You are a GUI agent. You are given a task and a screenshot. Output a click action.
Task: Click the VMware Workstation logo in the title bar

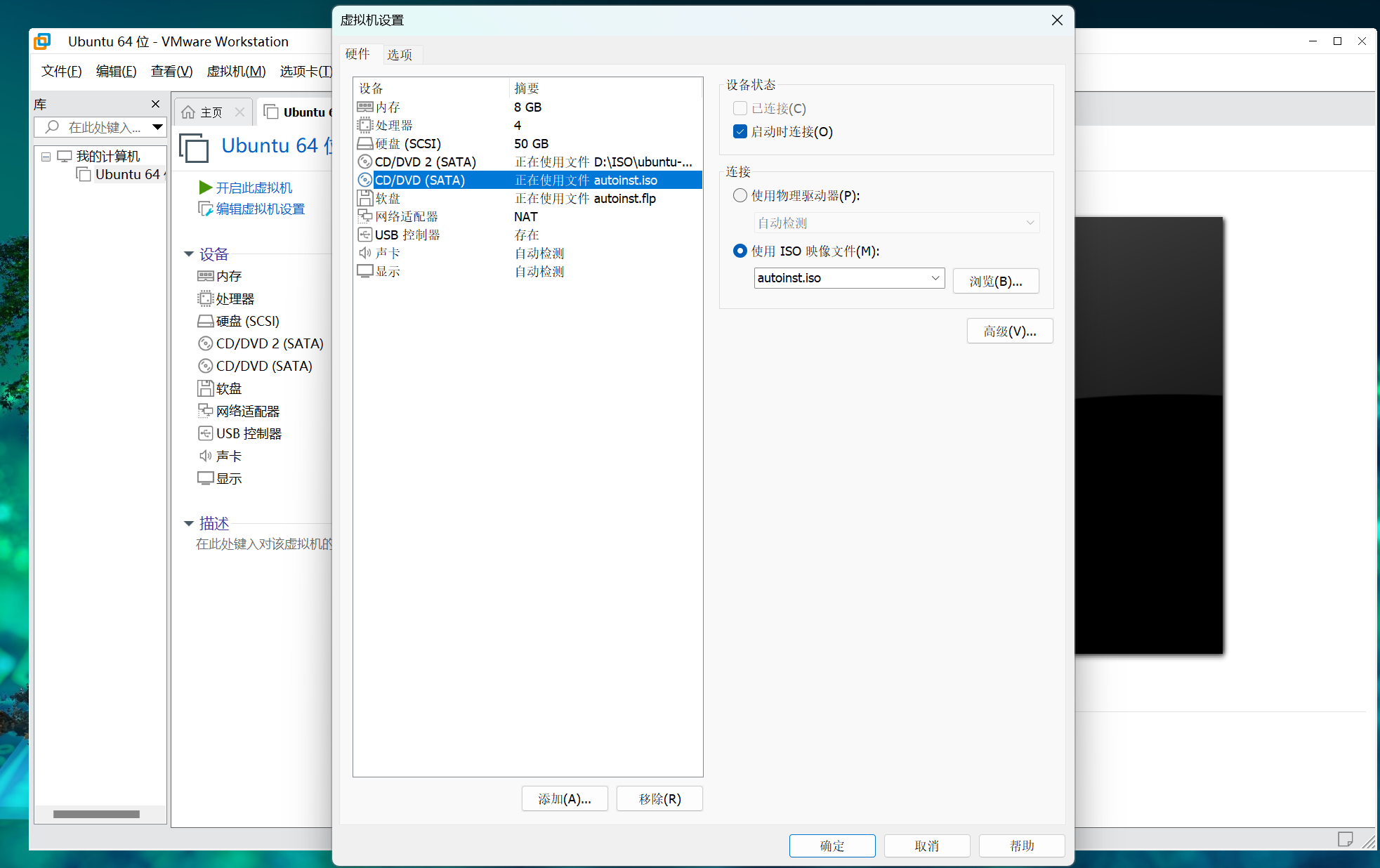(x=43, y=41)
